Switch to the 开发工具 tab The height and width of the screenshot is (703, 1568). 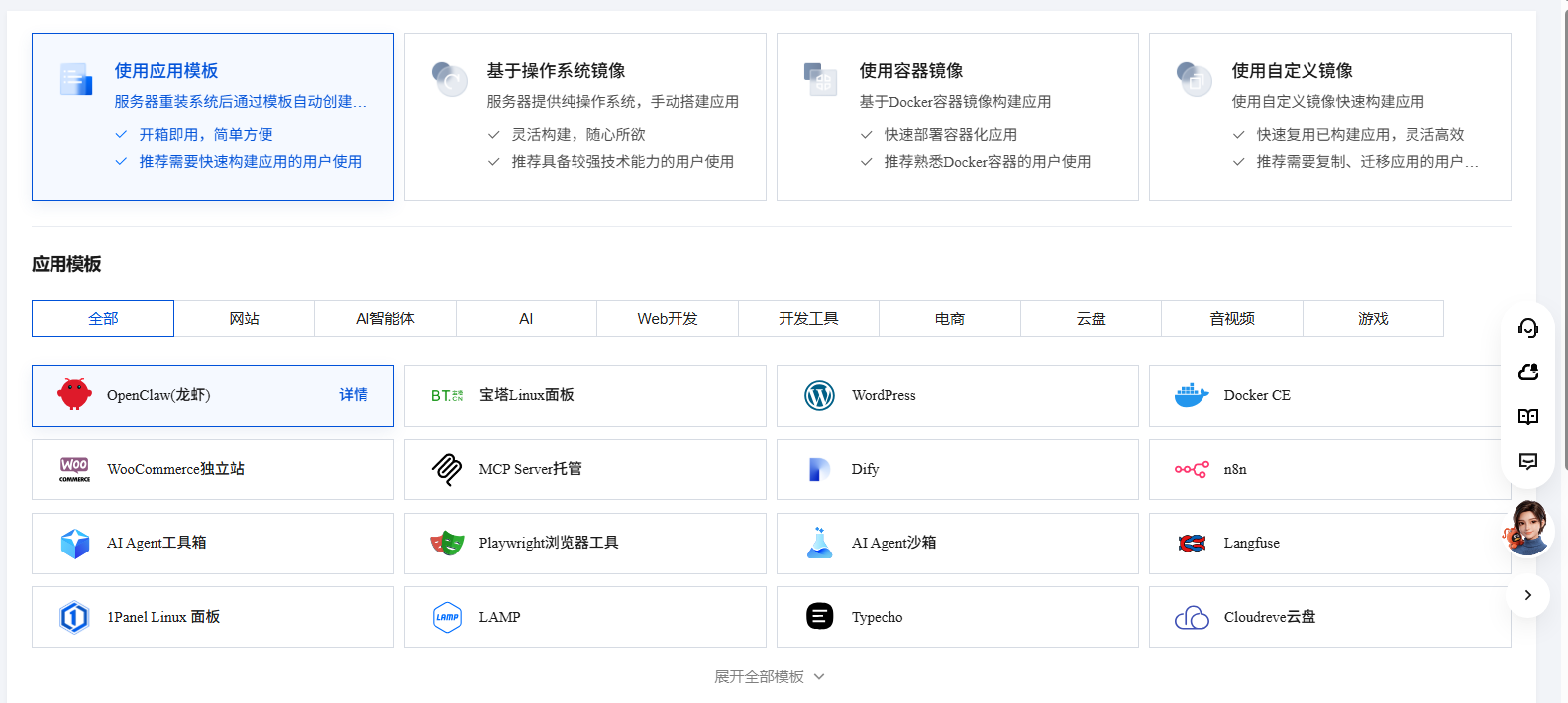pyautogui.click(x=808, y=318)
